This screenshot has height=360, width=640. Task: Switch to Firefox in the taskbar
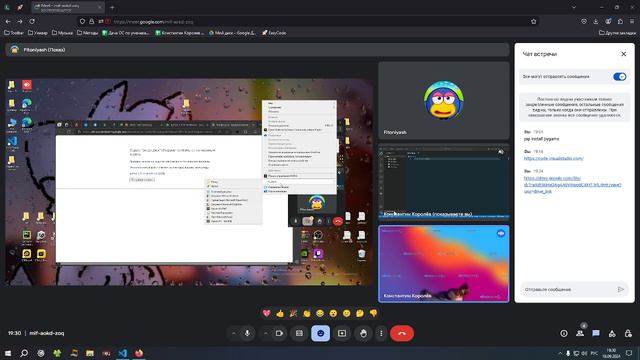tap(139, 353)
